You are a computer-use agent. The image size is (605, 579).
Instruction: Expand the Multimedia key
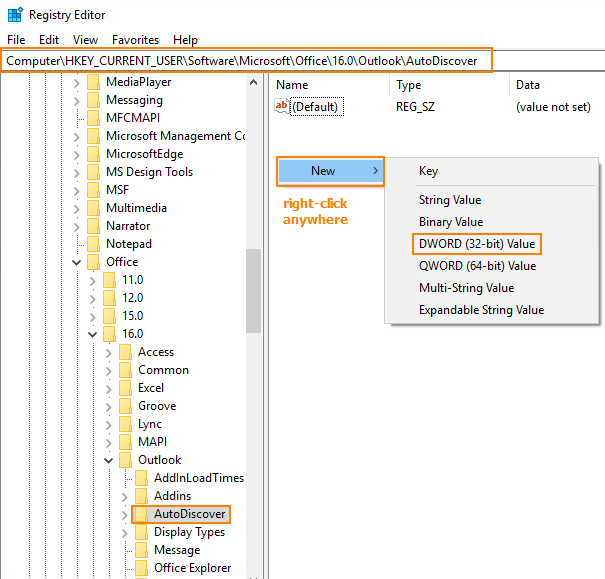coord(76,209)
